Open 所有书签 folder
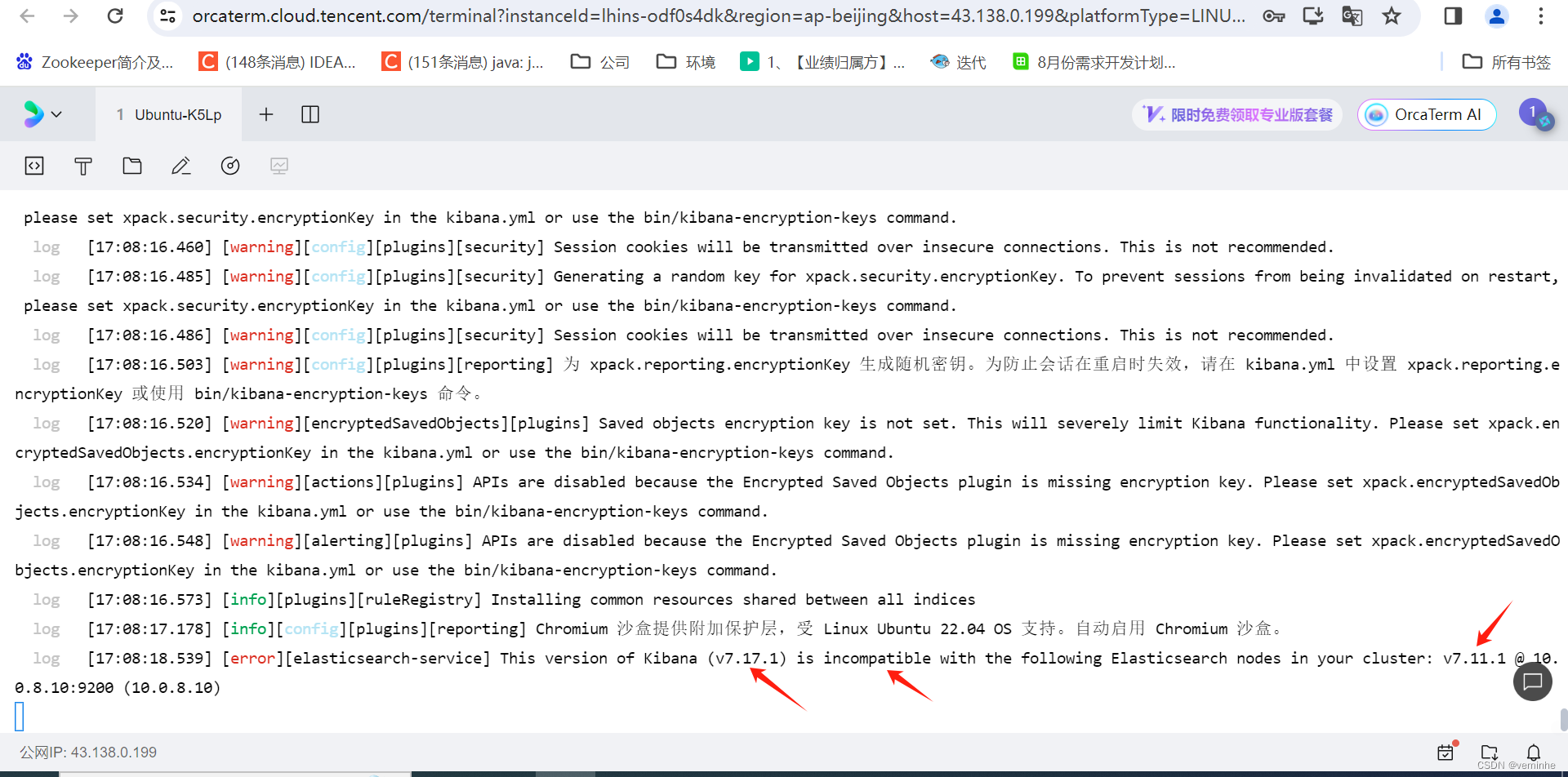The width and height of the screenshot is (1568, 777). click(1507, 62)
